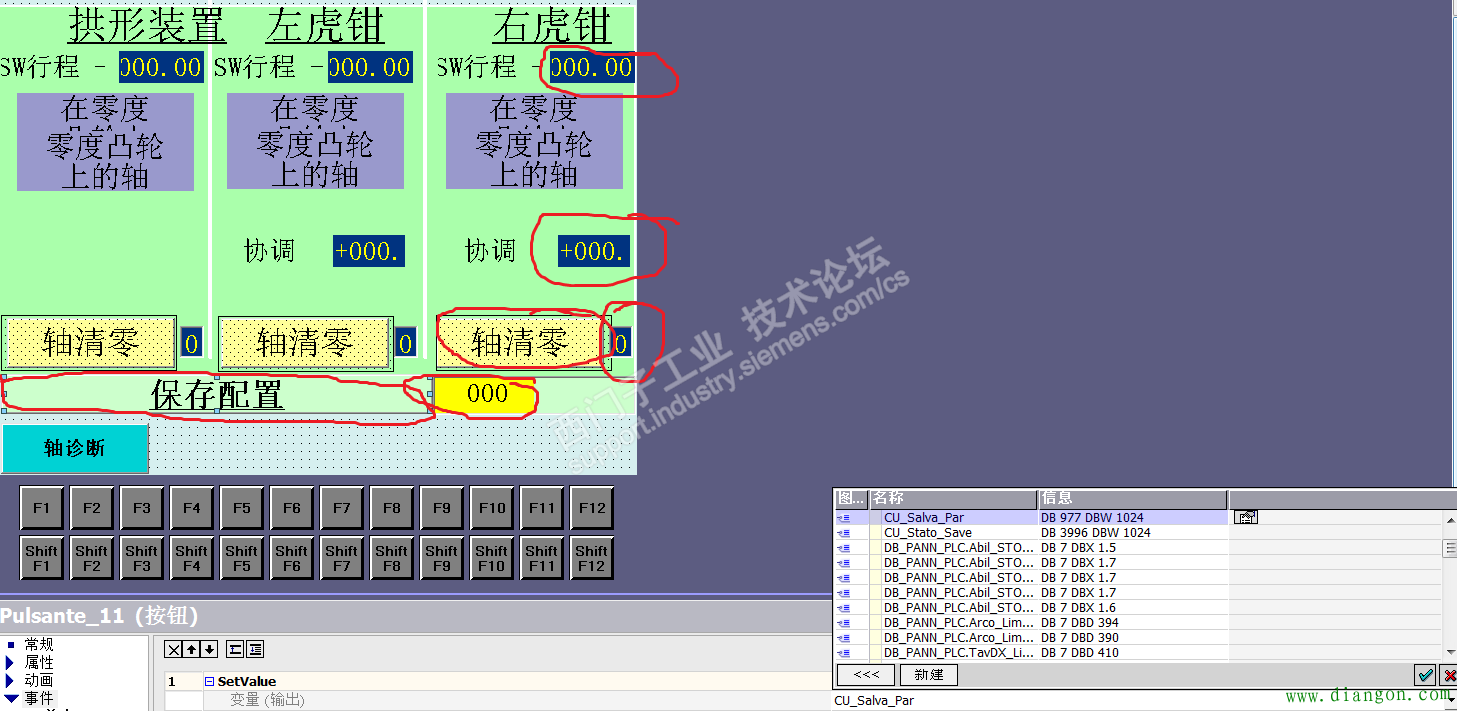Expand the 属性 properties tree node

point(10,662)
